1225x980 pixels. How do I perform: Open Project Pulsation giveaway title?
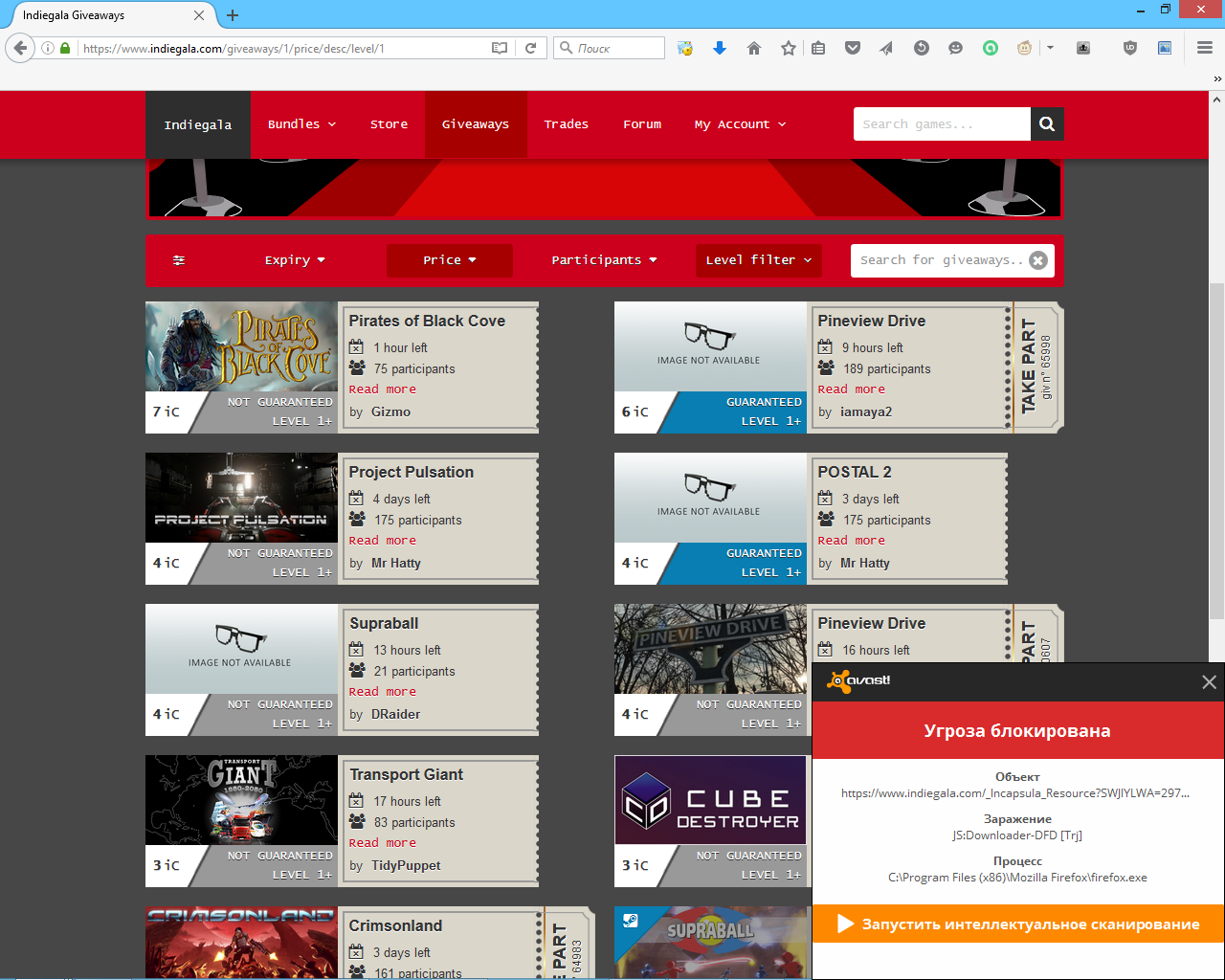click(411, 472)
